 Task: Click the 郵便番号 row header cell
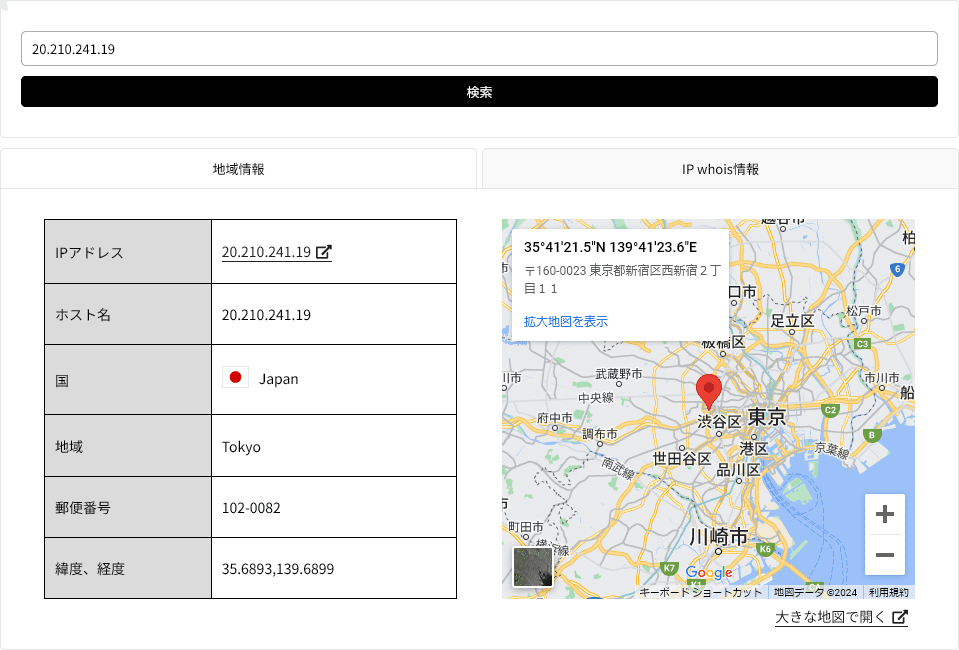[128, 508]
